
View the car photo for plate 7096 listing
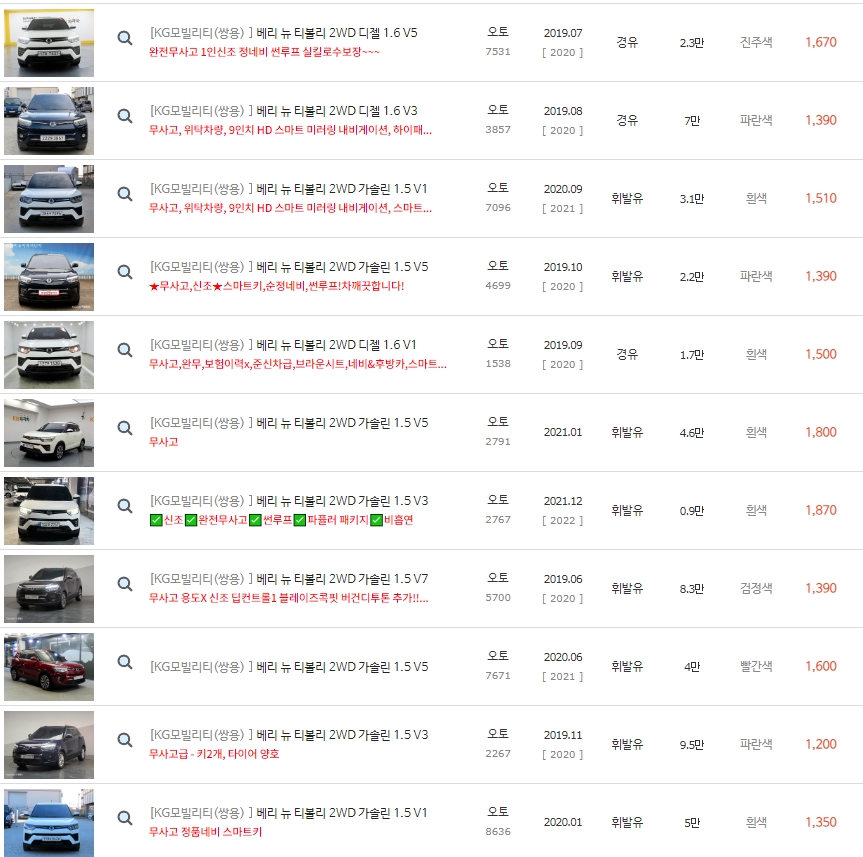[x=49, y=199]
